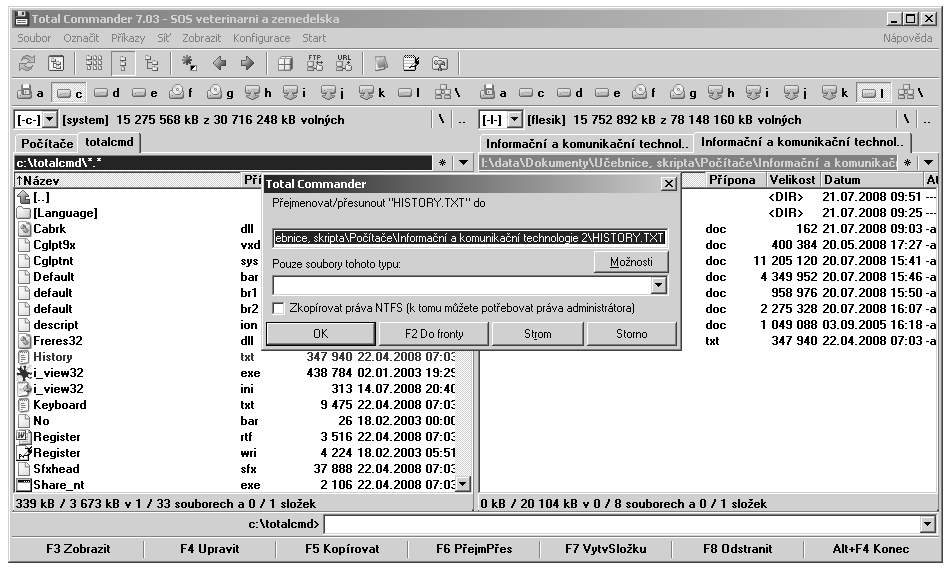Select network drive k in left panel
952x568 pixels.
(x=372, y=93)
